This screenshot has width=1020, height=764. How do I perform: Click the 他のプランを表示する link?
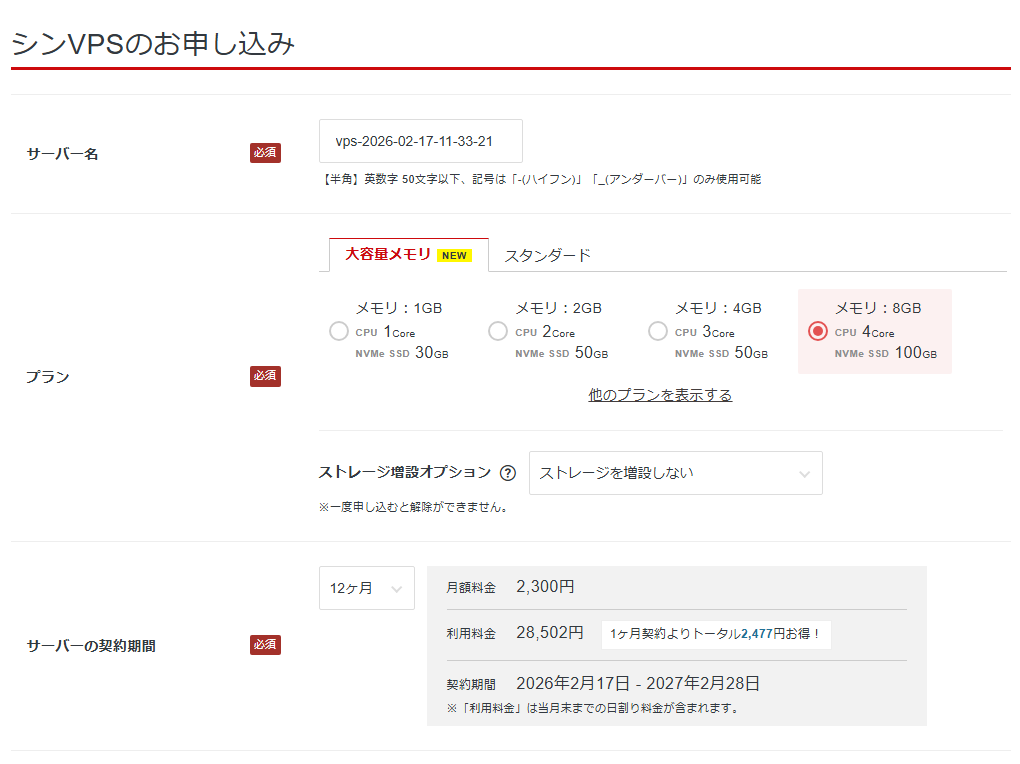660,395
